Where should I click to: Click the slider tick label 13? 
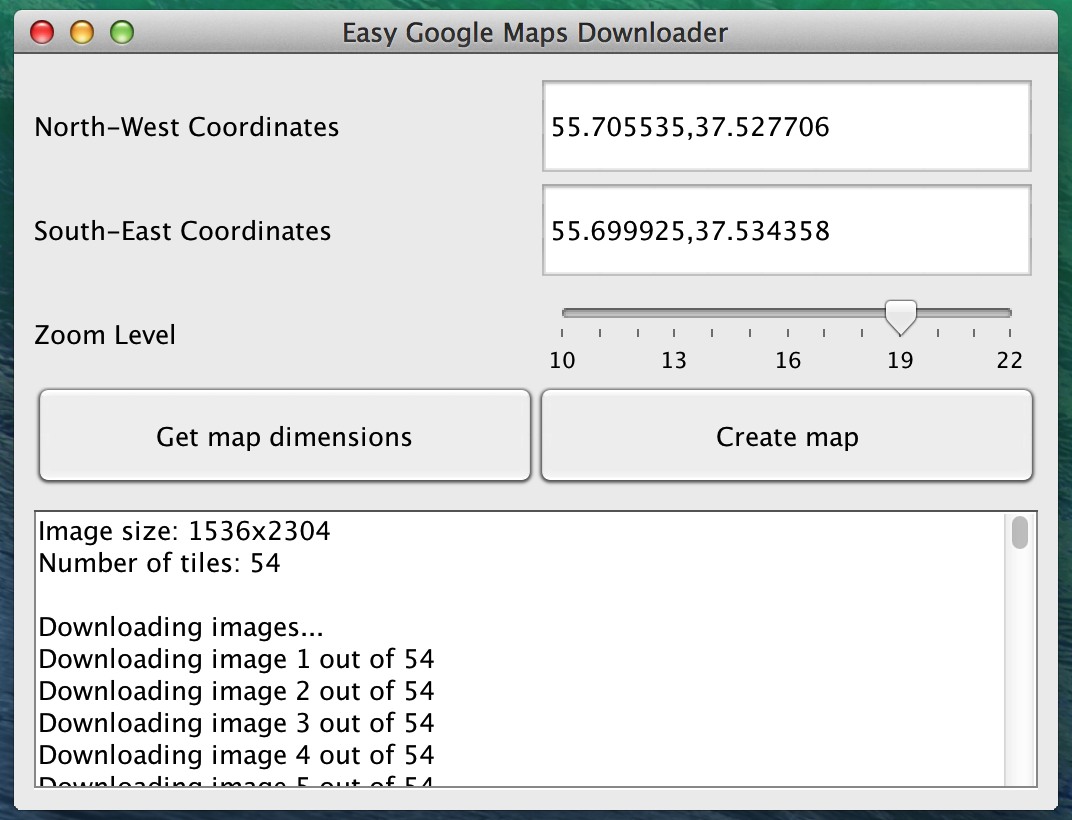pos(673,360)
